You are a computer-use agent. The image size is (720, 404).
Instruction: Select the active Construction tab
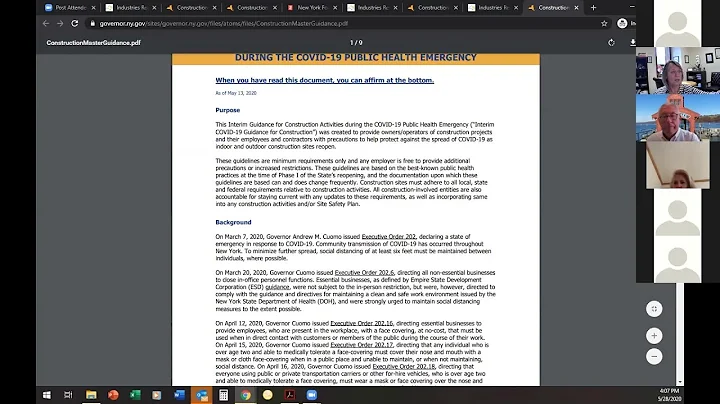click(553, 8)
